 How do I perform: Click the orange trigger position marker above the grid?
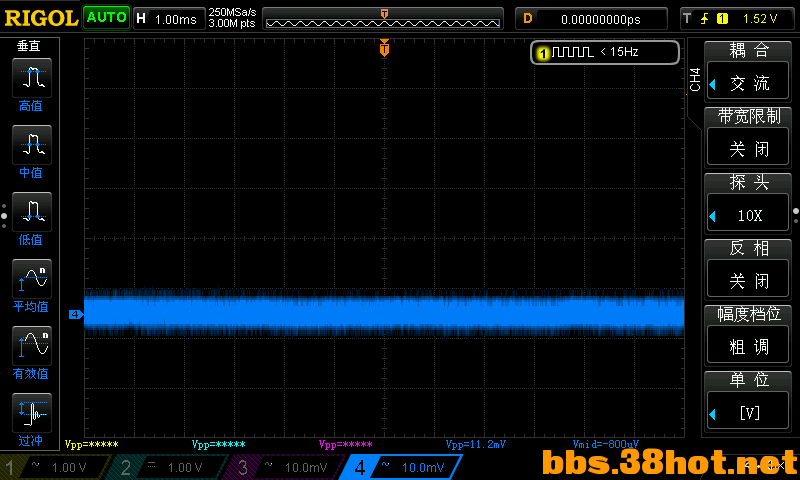point(384,48)
